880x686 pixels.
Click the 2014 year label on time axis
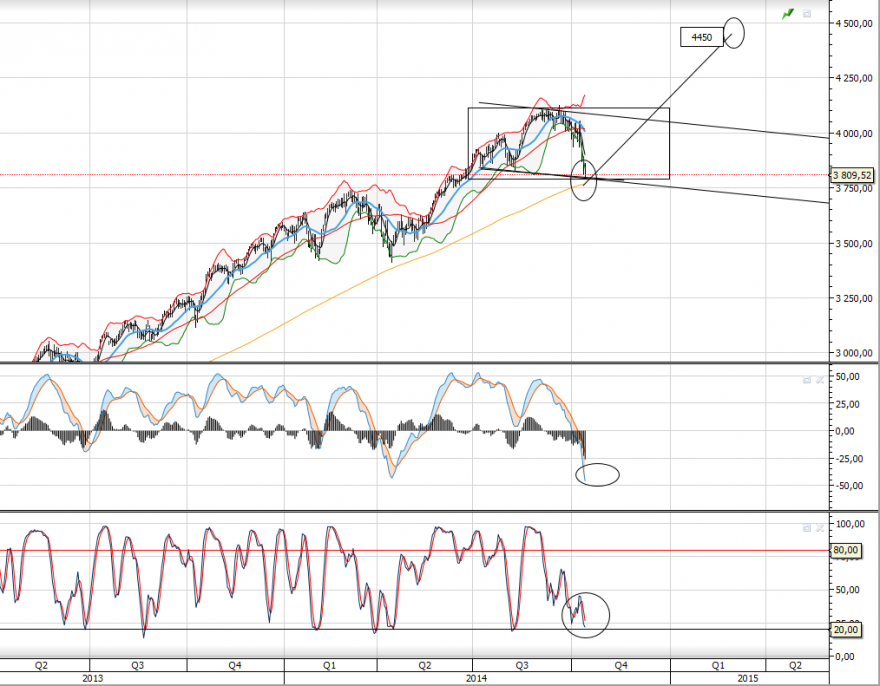(476, 678)
